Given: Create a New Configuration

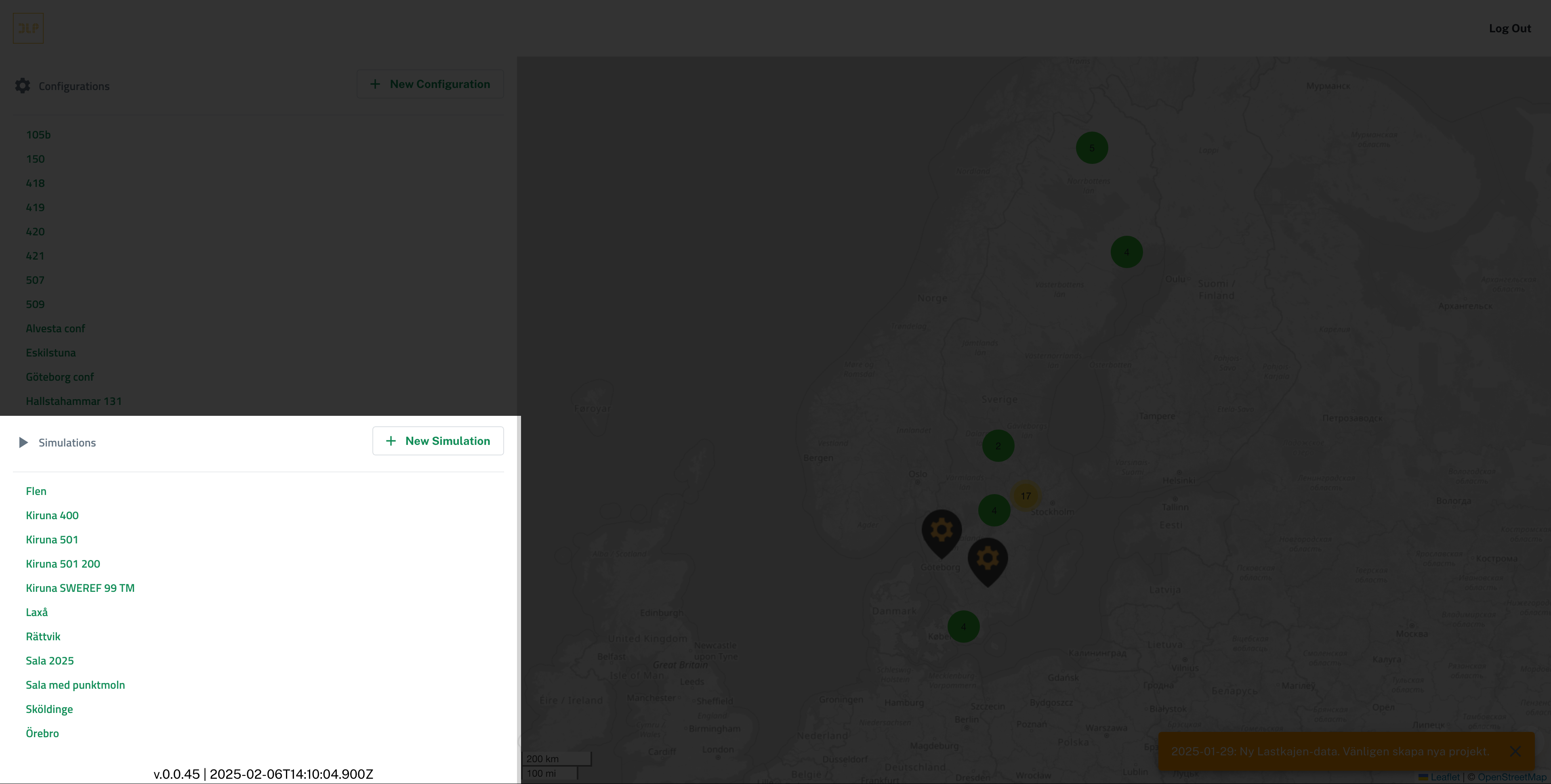Looking at the screenshot, I should (430, 84).
